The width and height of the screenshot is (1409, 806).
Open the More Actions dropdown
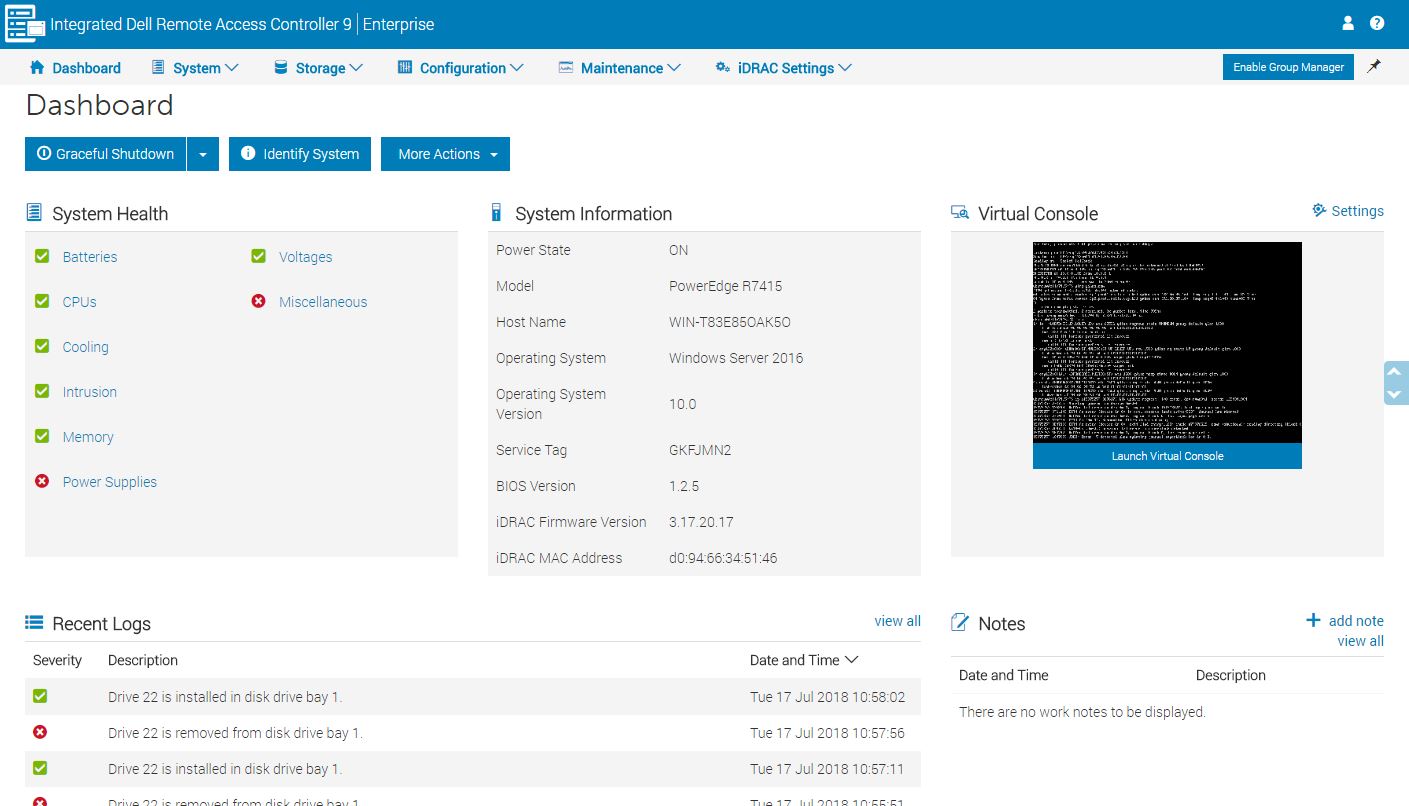tap(444, 154)
